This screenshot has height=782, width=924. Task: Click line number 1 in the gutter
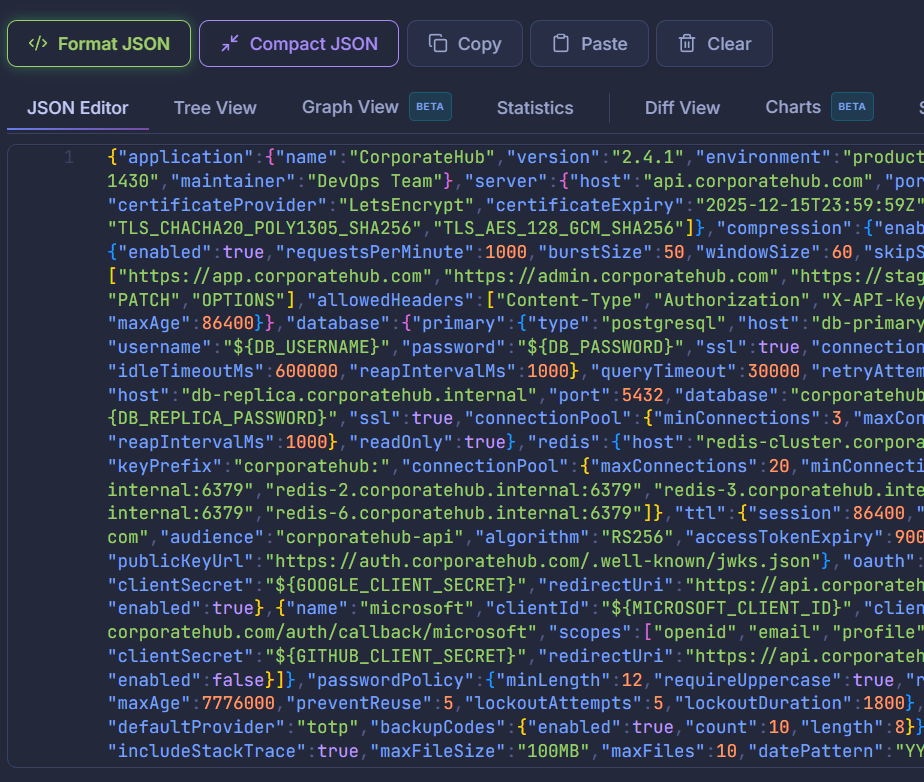[x=68, y=158]
